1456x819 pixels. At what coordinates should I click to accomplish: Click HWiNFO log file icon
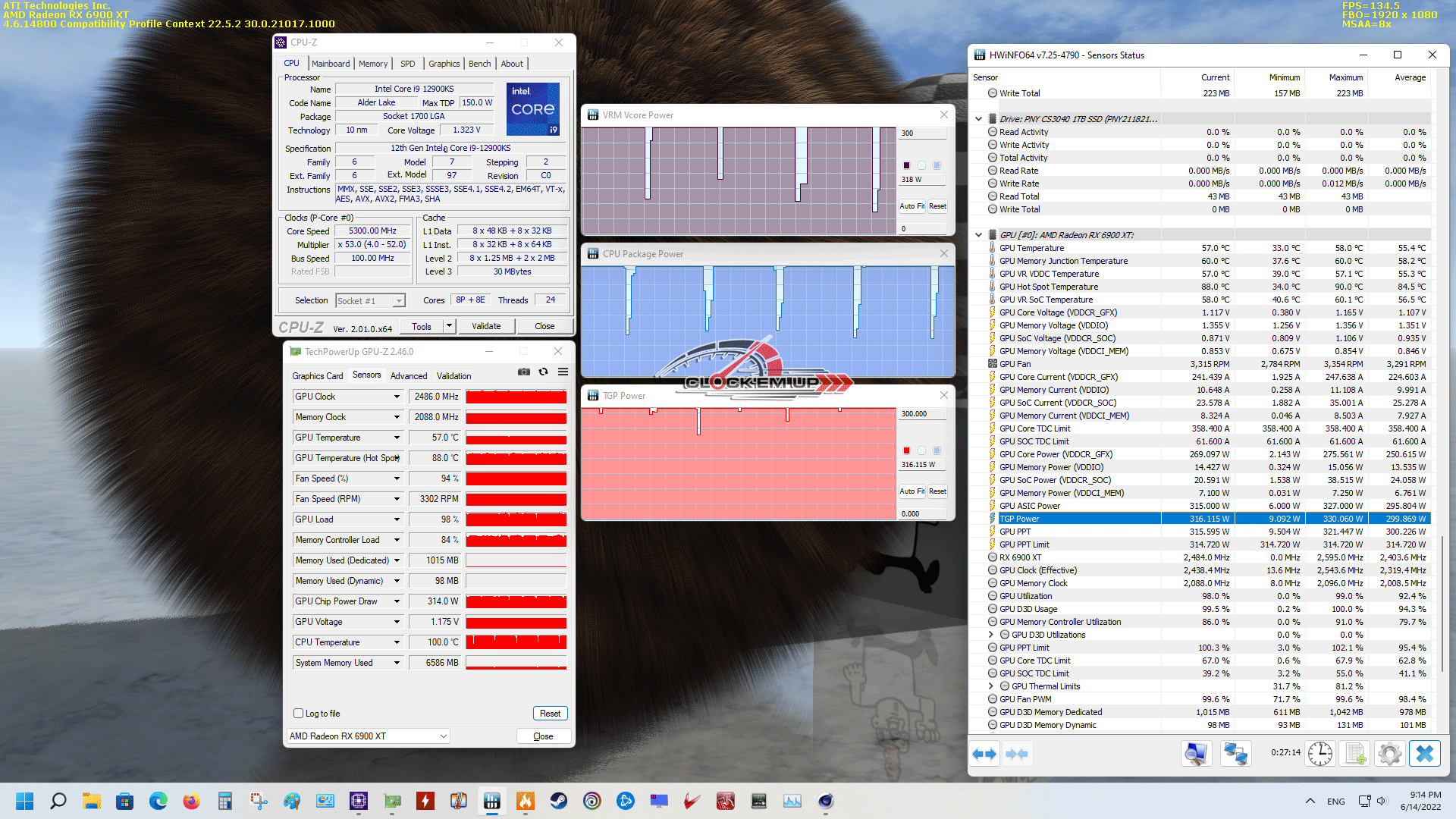coord(1354,754)
